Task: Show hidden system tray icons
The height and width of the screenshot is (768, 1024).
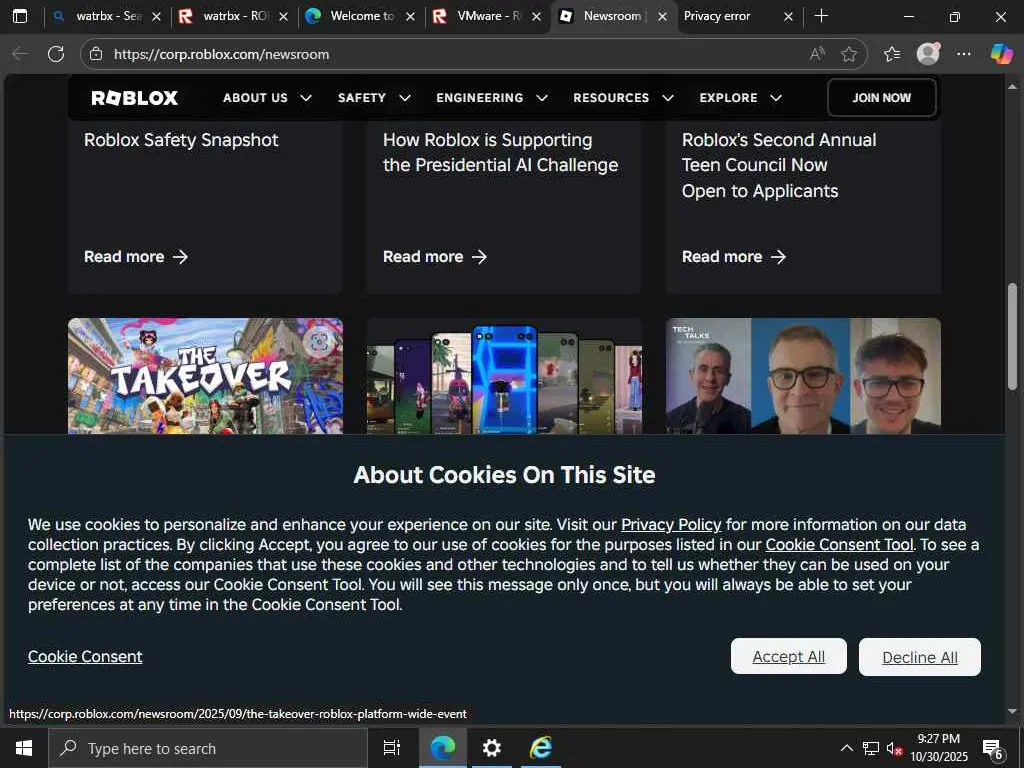Action: click(x=846, y=748)
